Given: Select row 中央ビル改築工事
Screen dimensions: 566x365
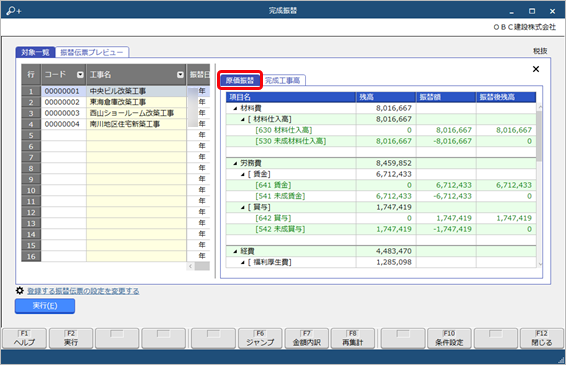Looking at the screenshot, I should click(136, 91).
